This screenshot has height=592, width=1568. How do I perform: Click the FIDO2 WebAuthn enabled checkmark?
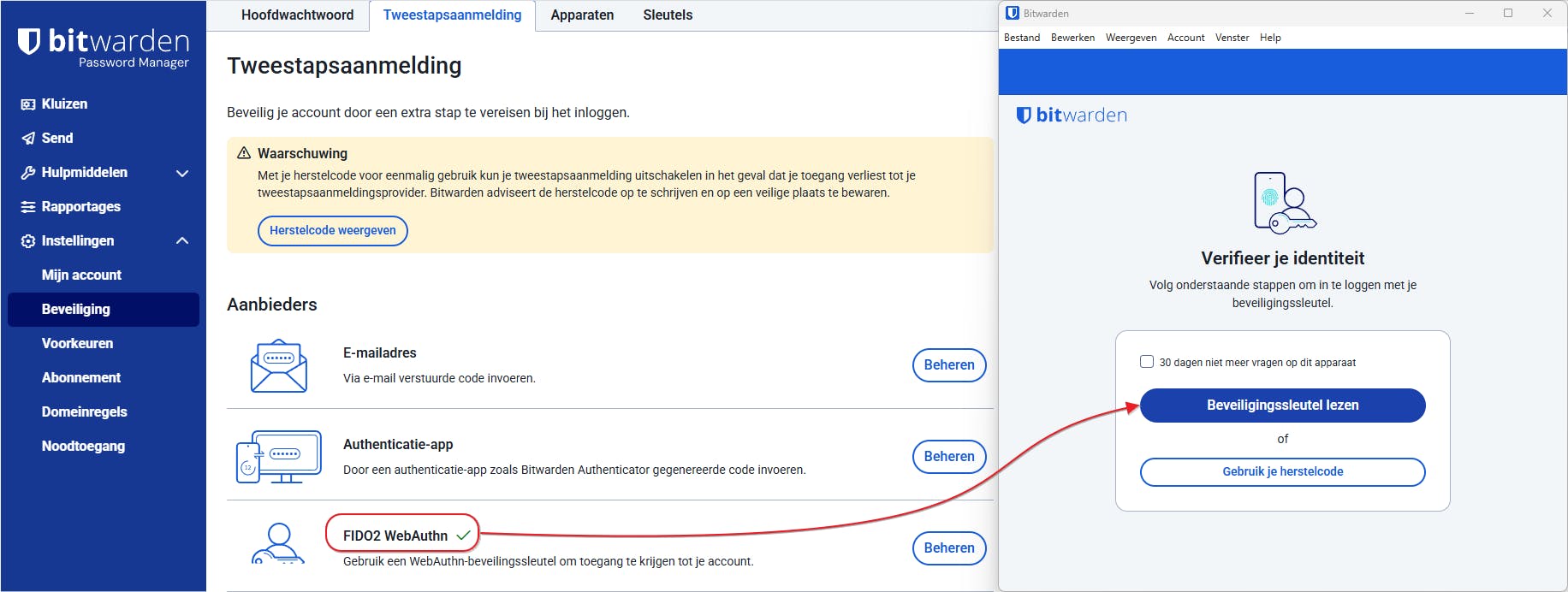[464, 536]
